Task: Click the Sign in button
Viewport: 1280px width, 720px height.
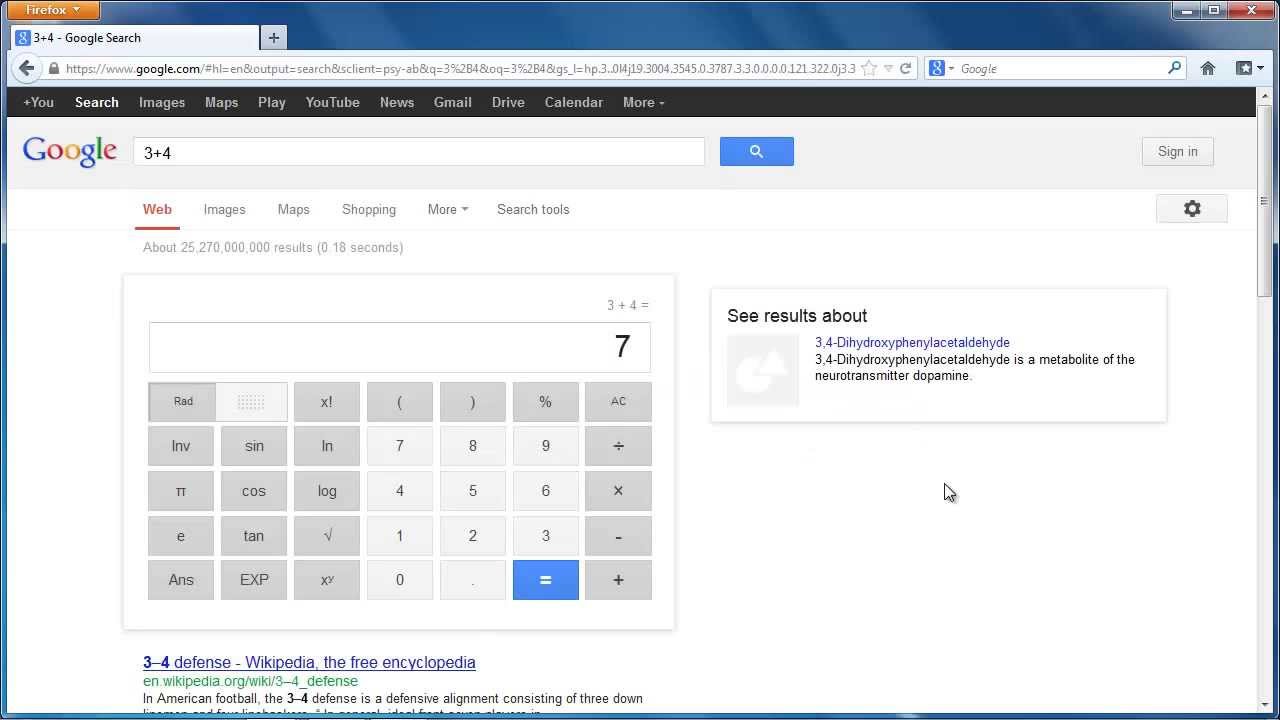Action: click(x=1177, y=151)
